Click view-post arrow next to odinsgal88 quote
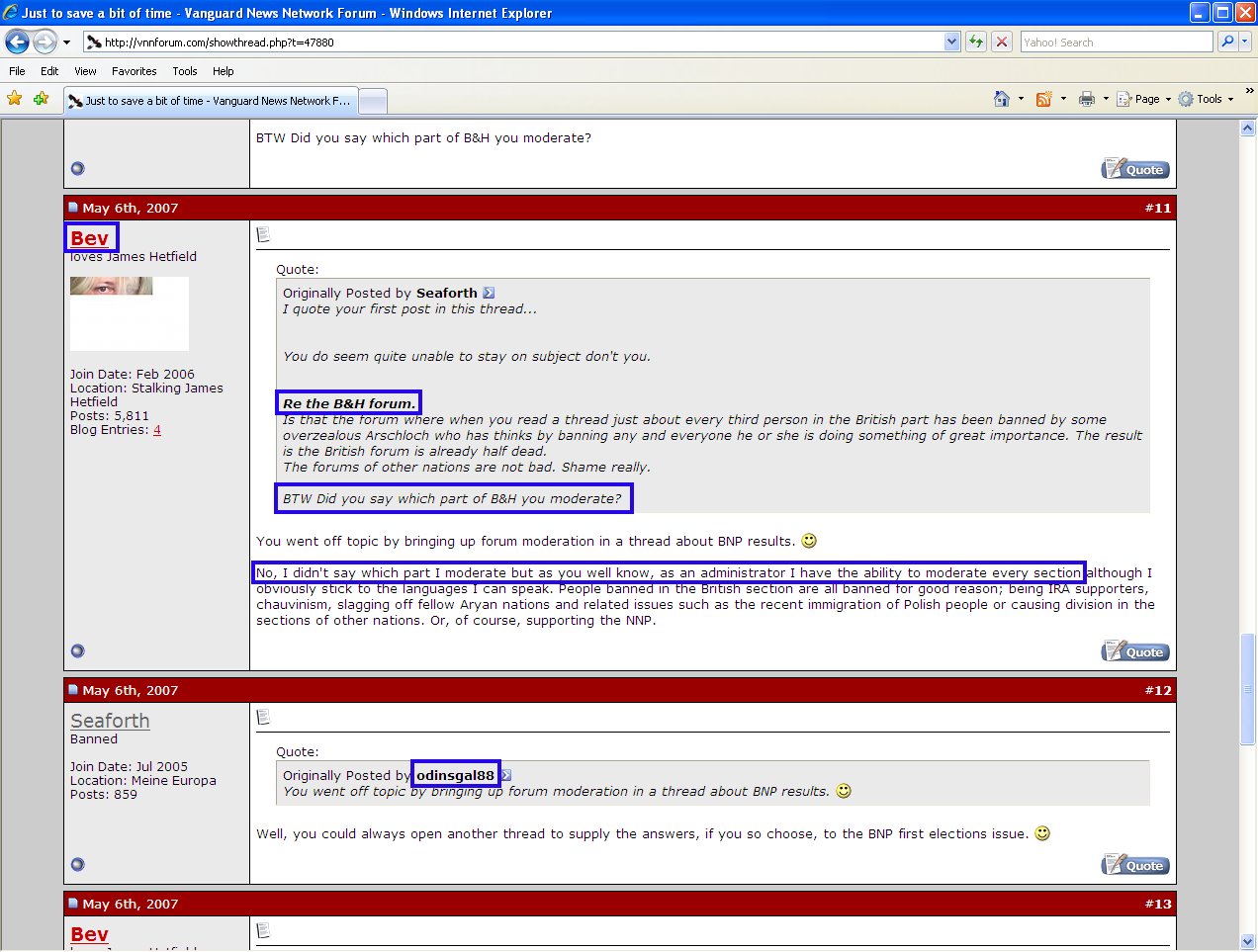Viewport: 1258px width, 952px height. (505, 775)
